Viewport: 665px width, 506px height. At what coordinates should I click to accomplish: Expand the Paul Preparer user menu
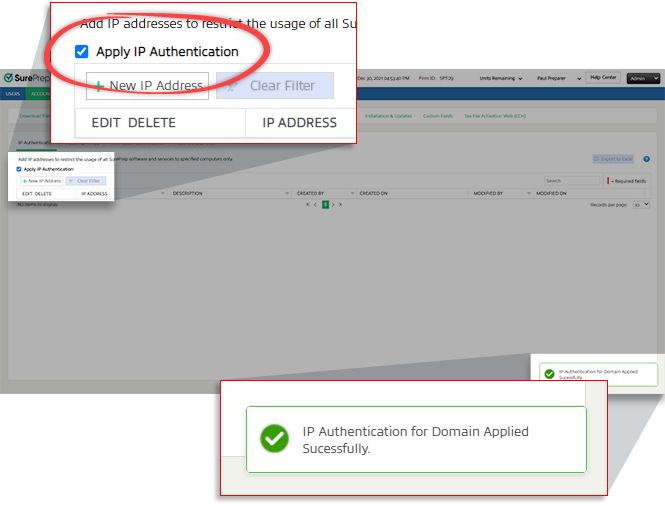[559, 78]
